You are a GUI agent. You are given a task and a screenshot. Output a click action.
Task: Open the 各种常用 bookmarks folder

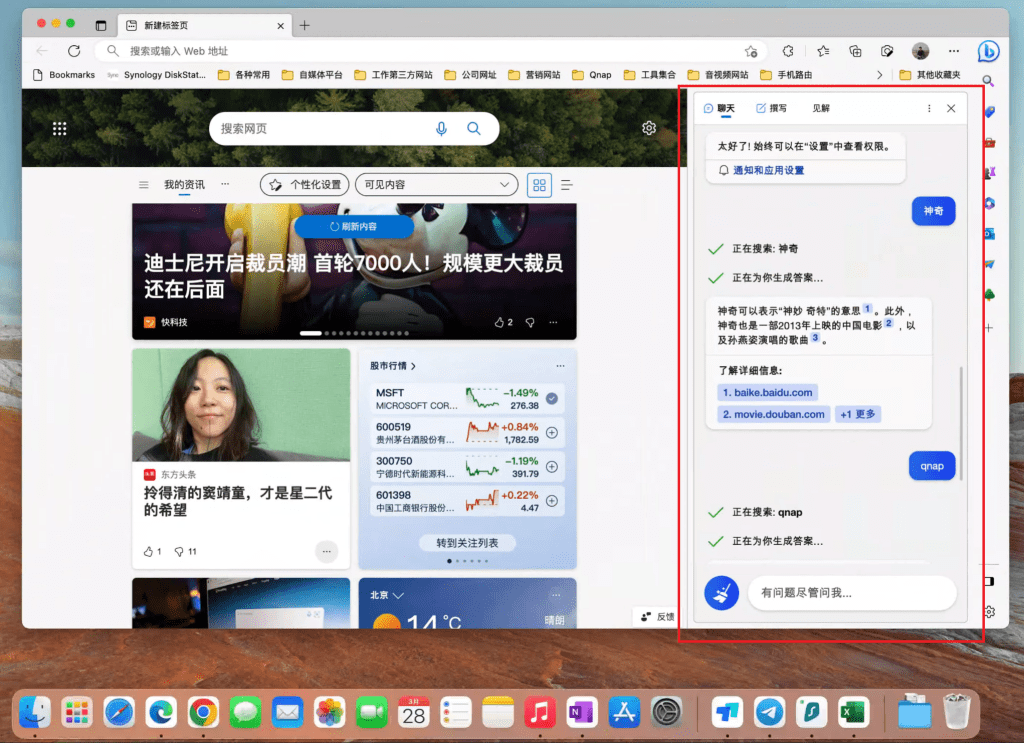tap(244, 75)
